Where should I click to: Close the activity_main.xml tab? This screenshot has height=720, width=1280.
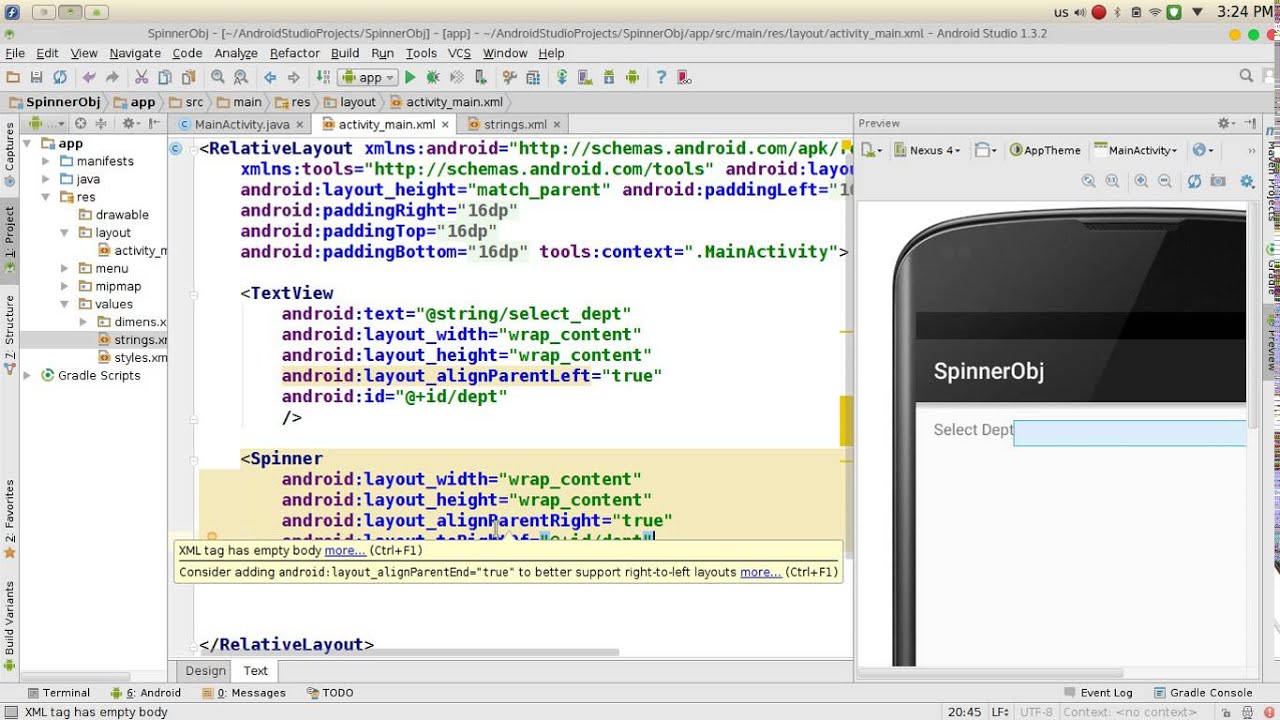coord(445,125)
